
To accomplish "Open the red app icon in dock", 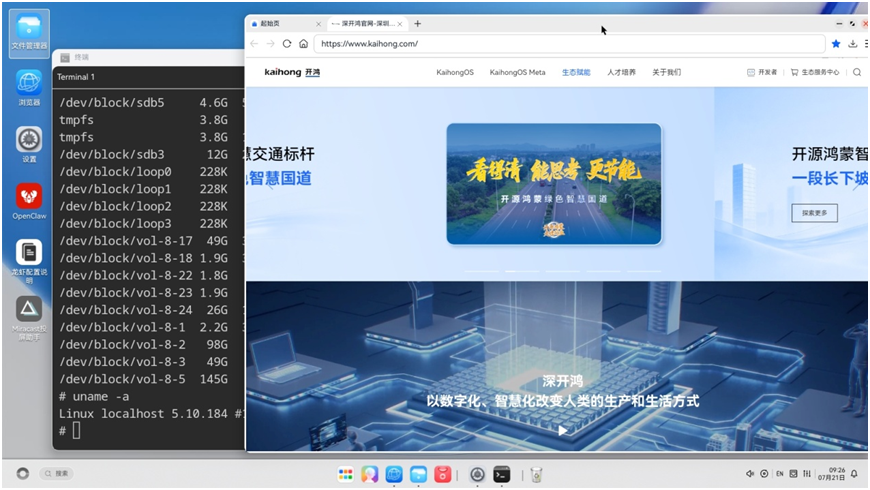I will point(442,474).
